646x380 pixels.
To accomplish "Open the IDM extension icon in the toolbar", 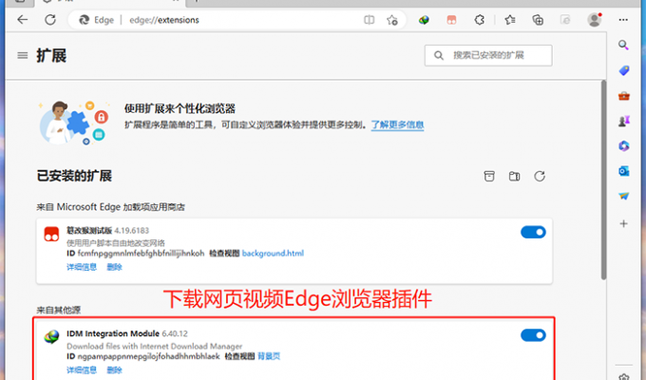I will pos(424,20).
